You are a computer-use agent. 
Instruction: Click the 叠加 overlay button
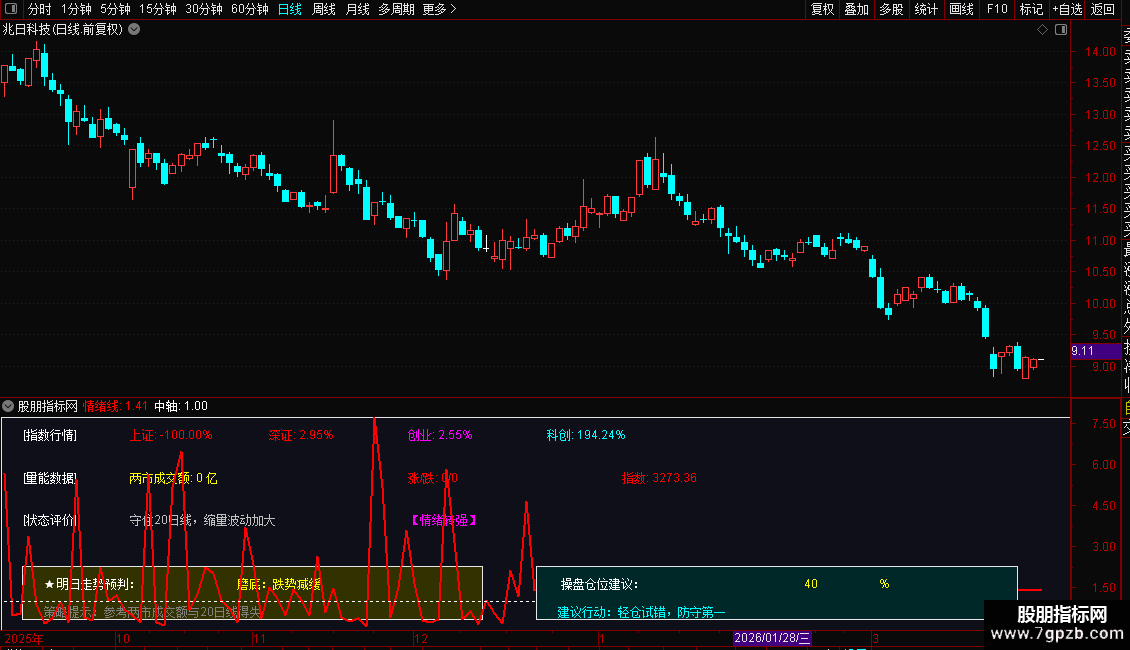pos(857,9)
